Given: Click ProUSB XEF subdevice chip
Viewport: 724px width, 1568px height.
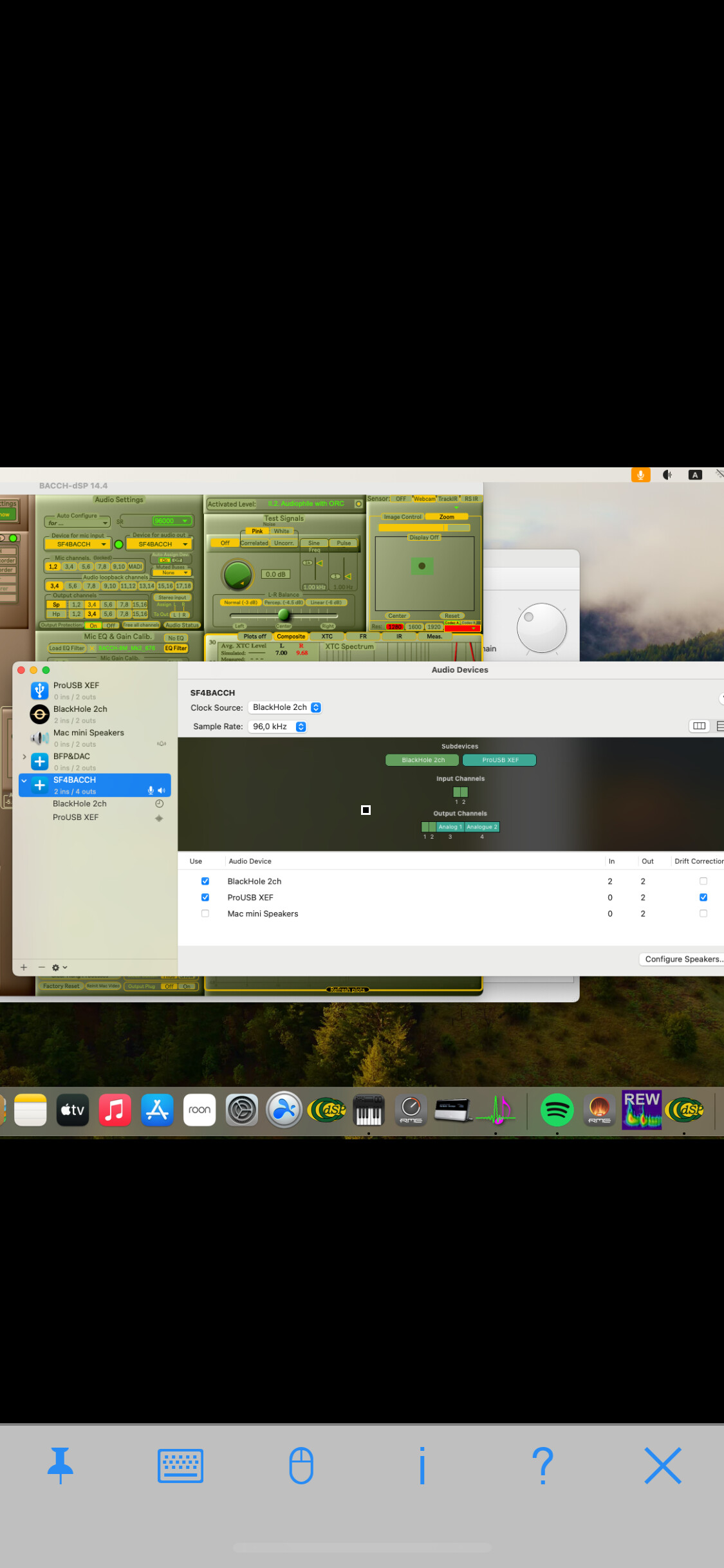Looking at the screenshot, I should (500, 760).
